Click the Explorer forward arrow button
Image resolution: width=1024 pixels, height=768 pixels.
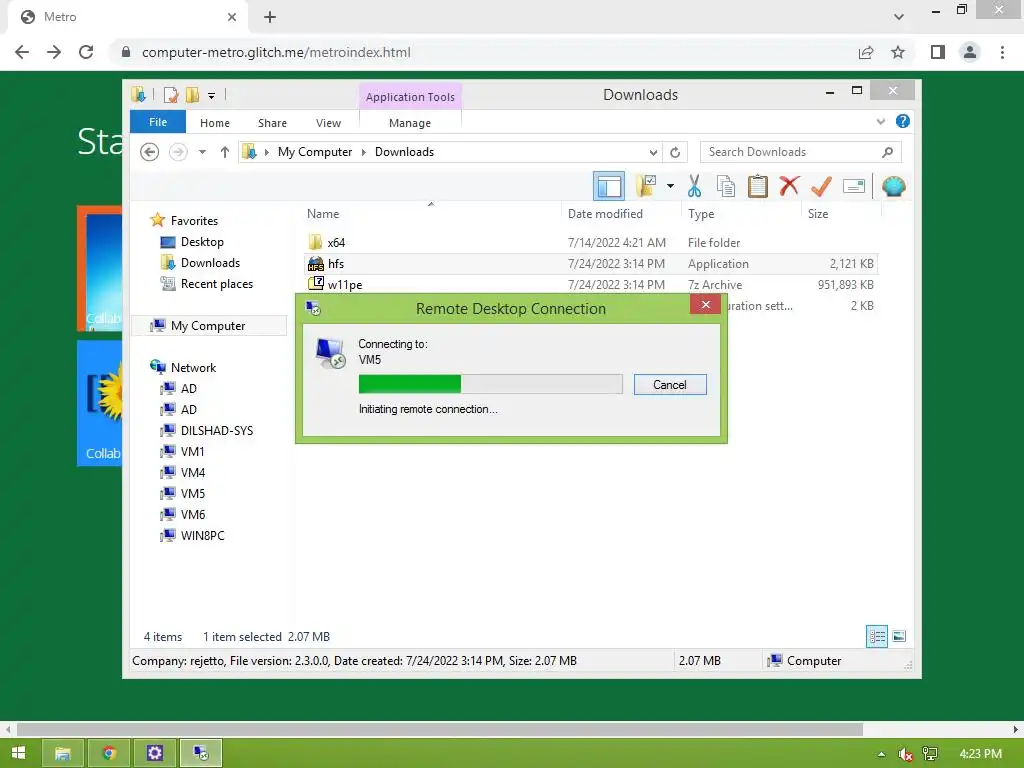point(178,152)
